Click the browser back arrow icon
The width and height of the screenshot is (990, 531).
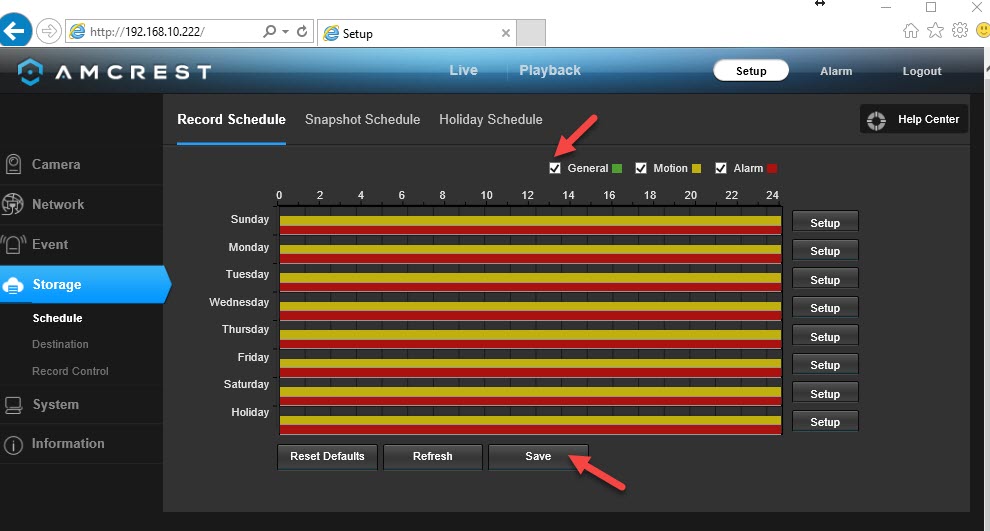15,29
